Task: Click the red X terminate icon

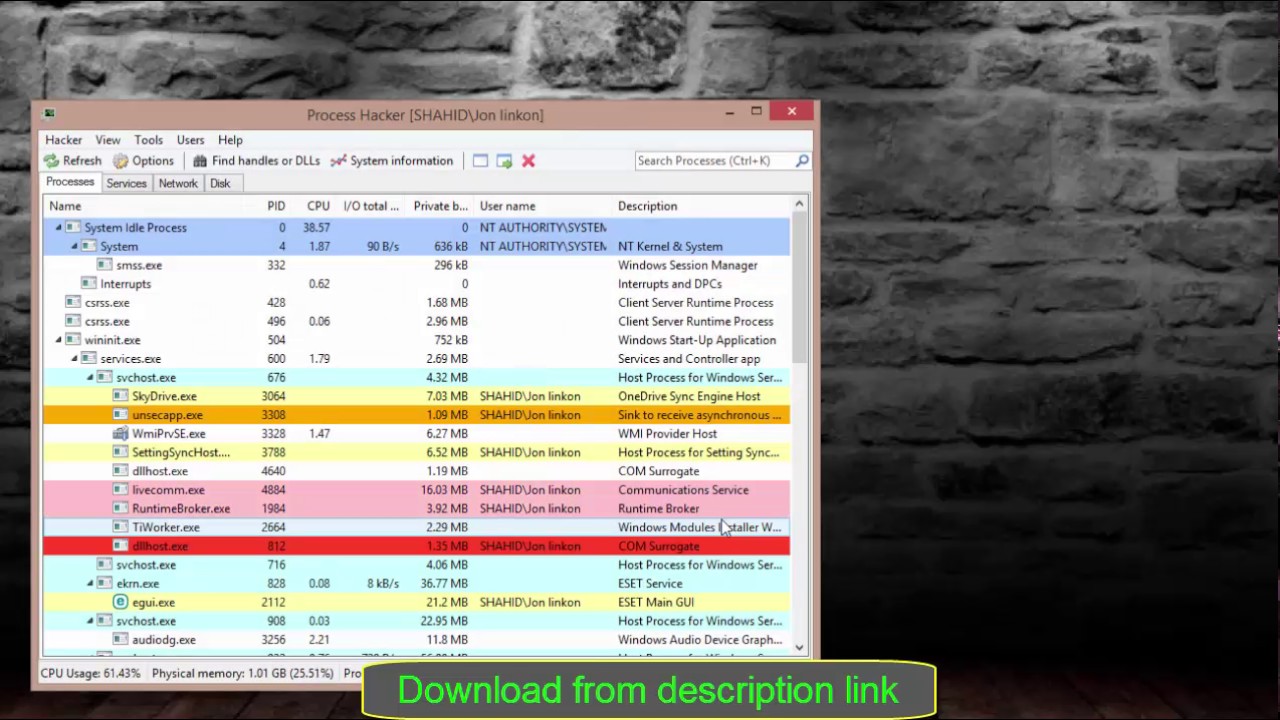Action: coord(528,161)
